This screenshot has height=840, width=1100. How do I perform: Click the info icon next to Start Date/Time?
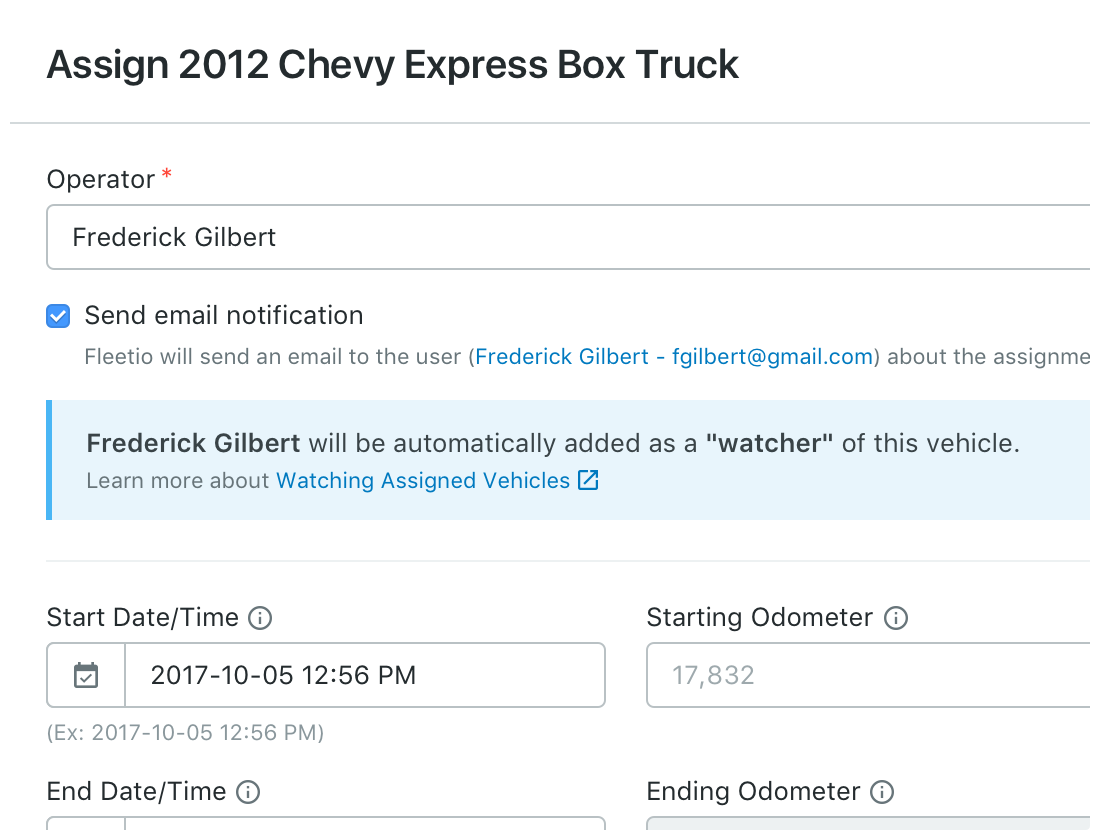tap(260, 618)
